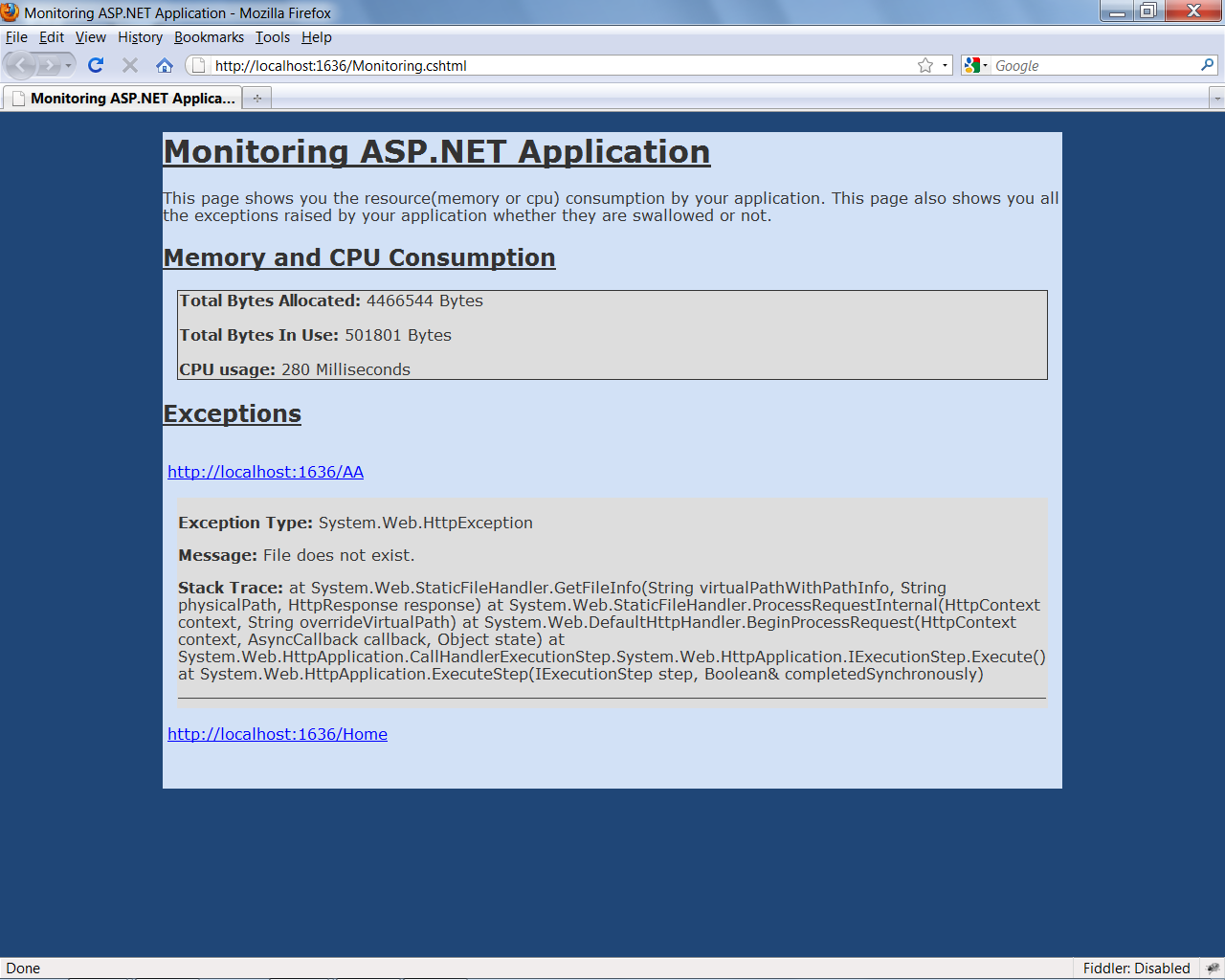Click the Memory and CPU Consumption heading
The image size is (1225, 980).
(359, 257)
